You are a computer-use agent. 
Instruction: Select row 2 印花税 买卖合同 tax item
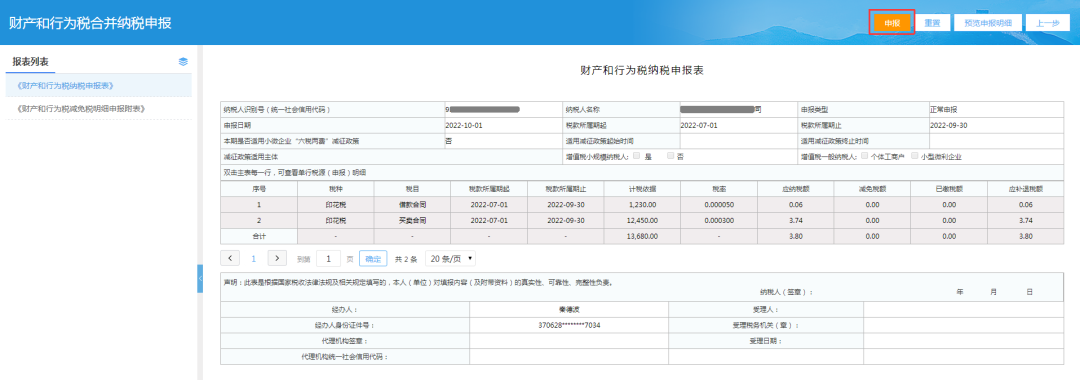pyautogui.click(x=642, y=220)
